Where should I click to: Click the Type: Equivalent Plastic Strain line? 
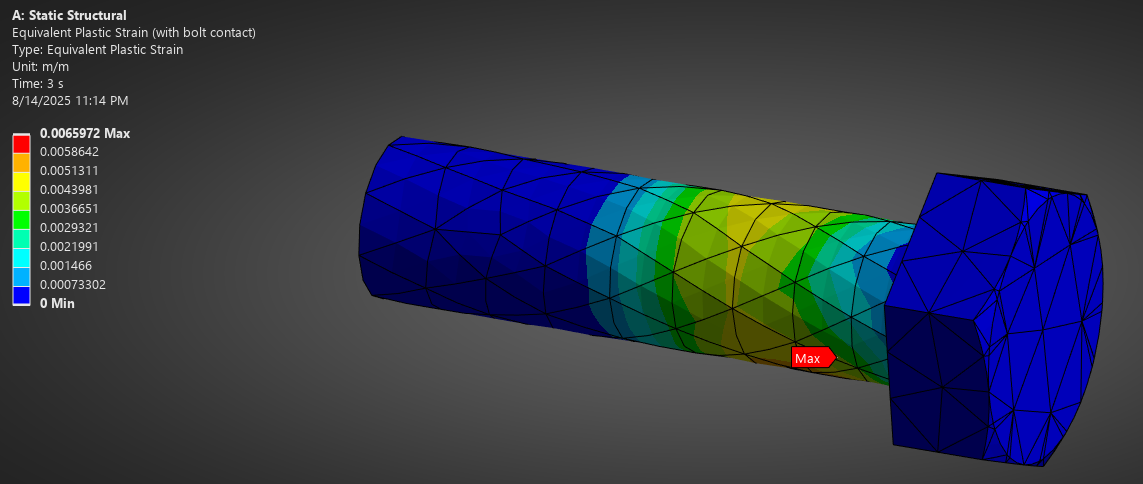[98, 50]
